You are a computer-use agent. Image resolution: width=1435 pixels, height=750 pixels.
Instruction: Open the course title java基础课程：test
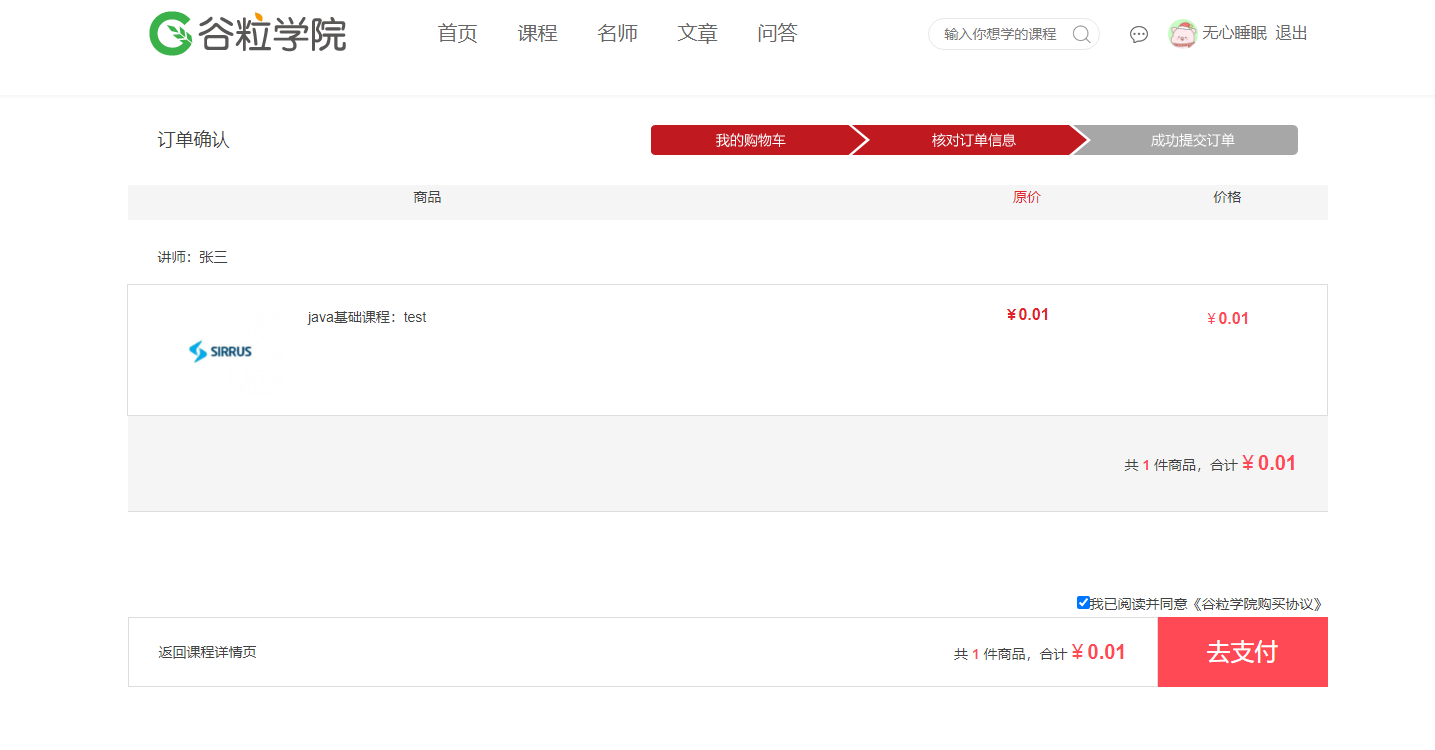[x=367, y=317]
